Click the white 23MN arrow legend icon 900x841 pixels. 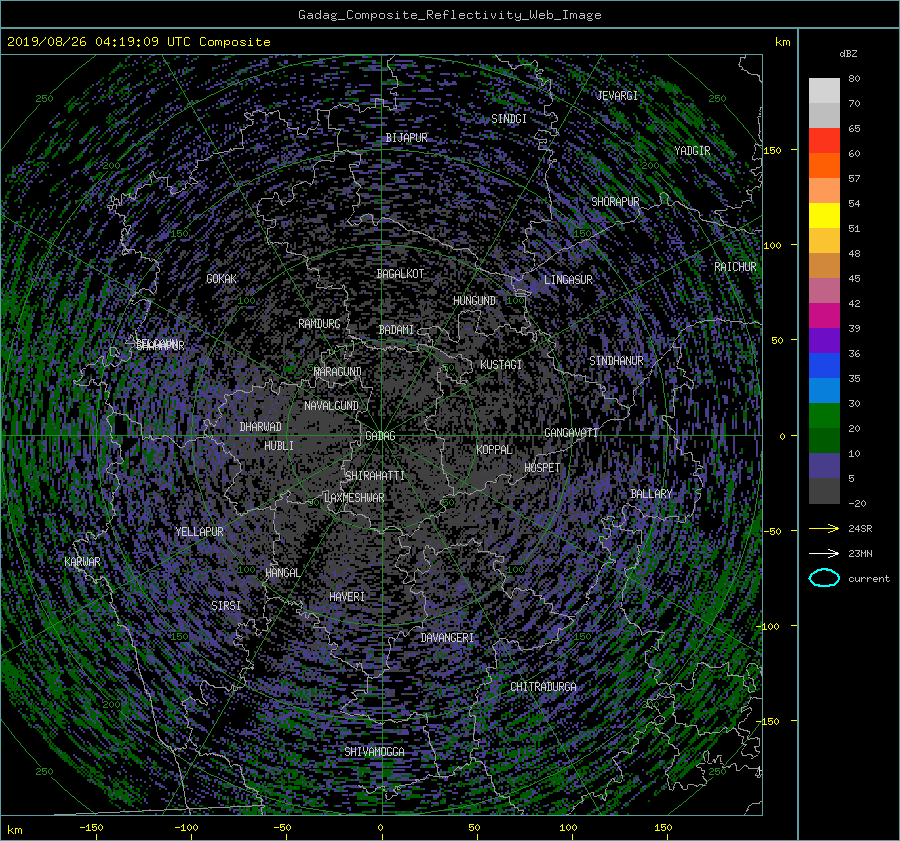pyautogui.click(x=824, y=553)
